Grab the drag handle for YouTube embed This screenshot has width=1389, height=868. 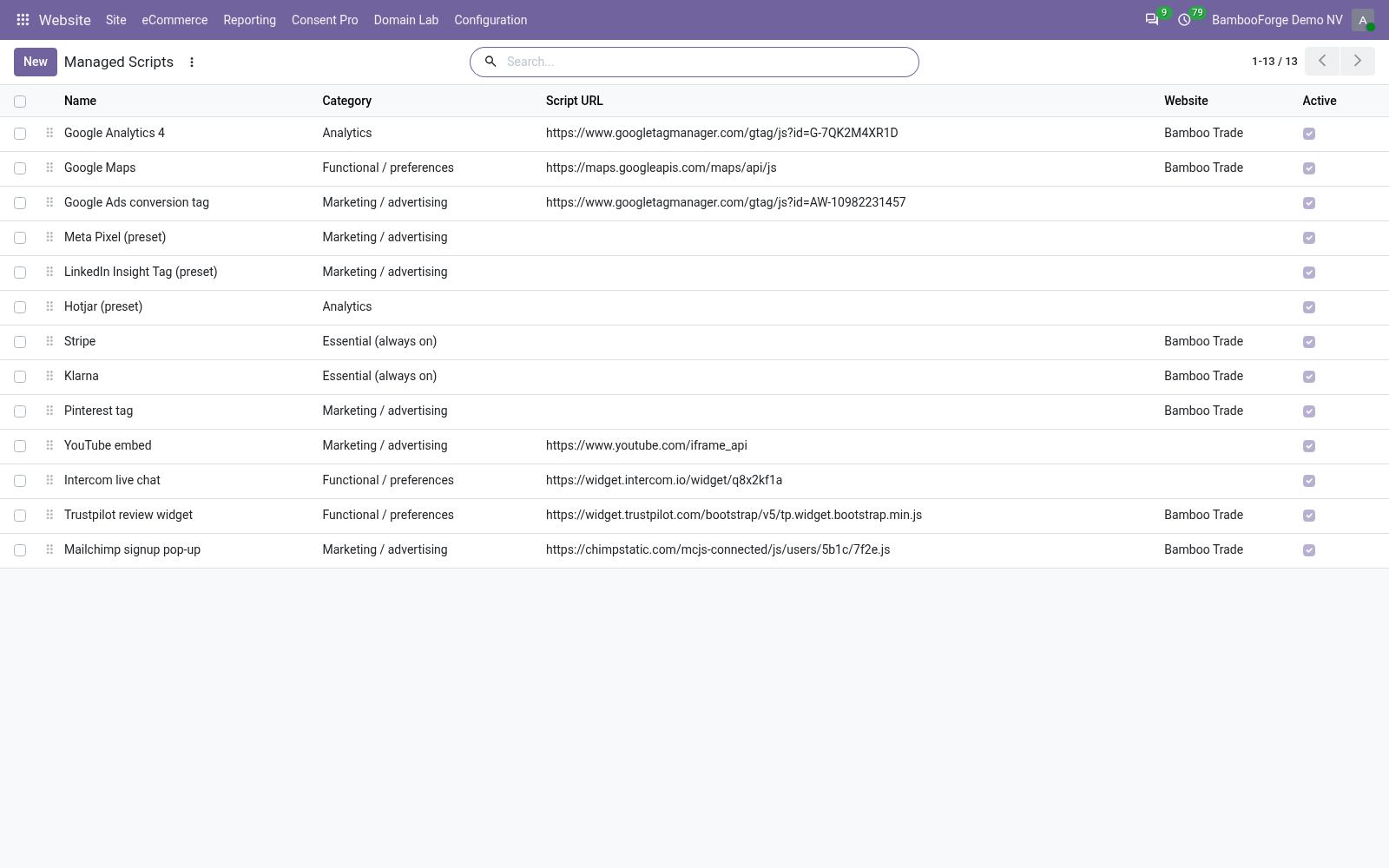[49, 445]
